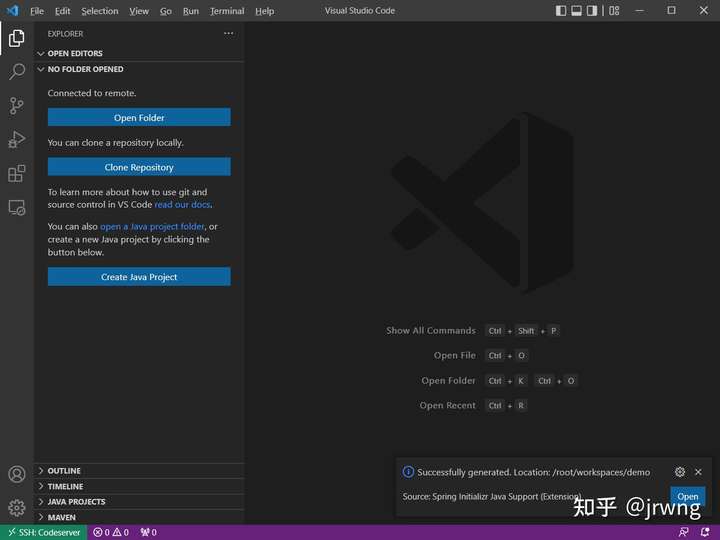Screen dimensions: 720x540
Task: Click the 'Connected to remote.' text
Action: coord(92,93)
